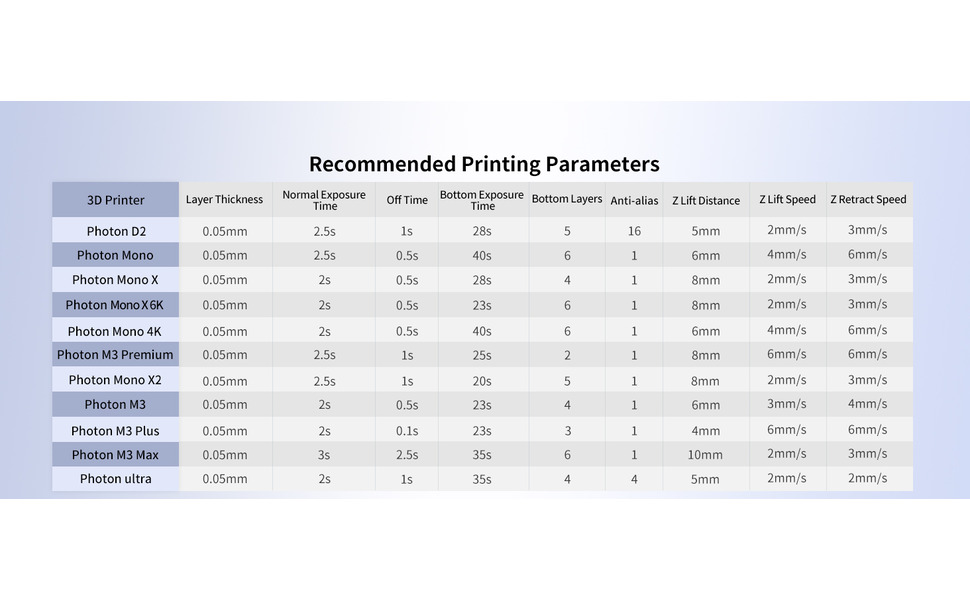Click the Photon ultra row label

pyautogui.click(x=116, y=479)
